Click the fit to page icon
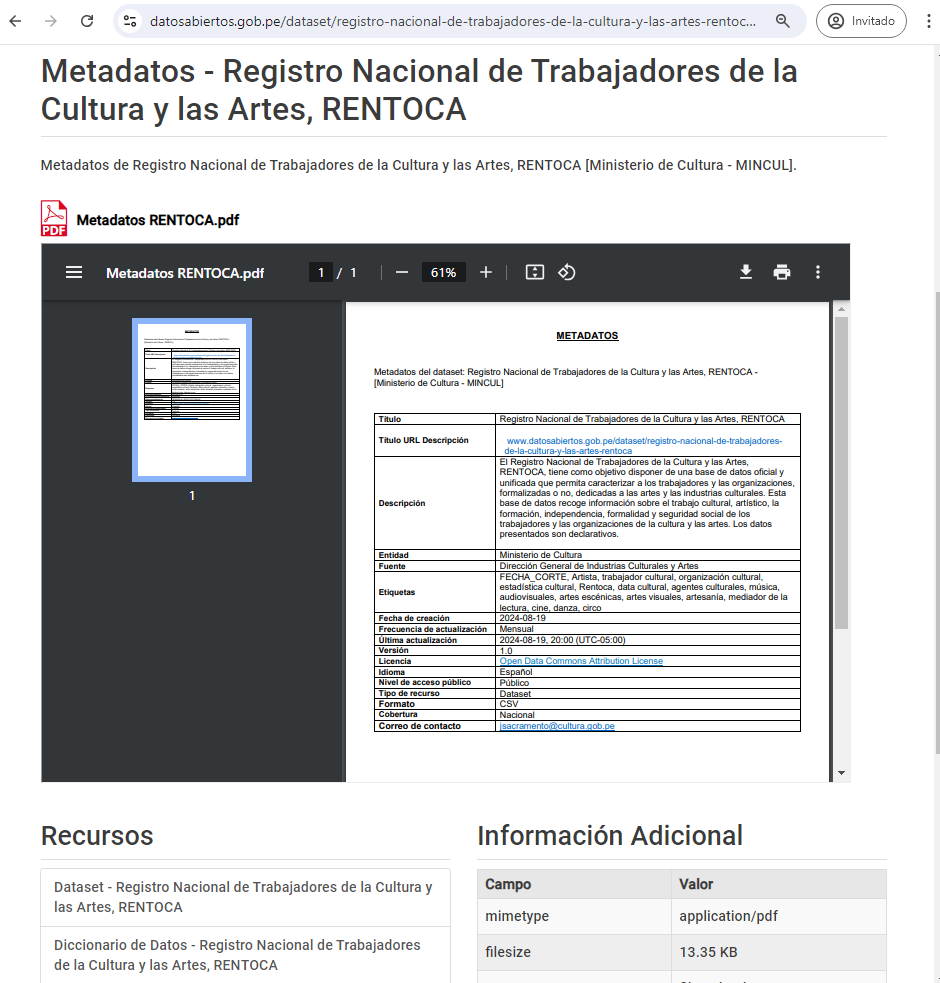Screen dimensions: 940x983 coord(535,272)
